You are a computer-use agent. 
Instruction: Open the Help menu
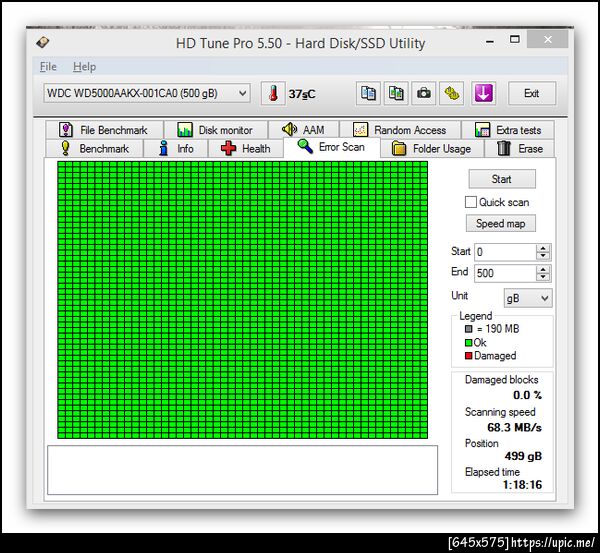click(x=85, y=67)
